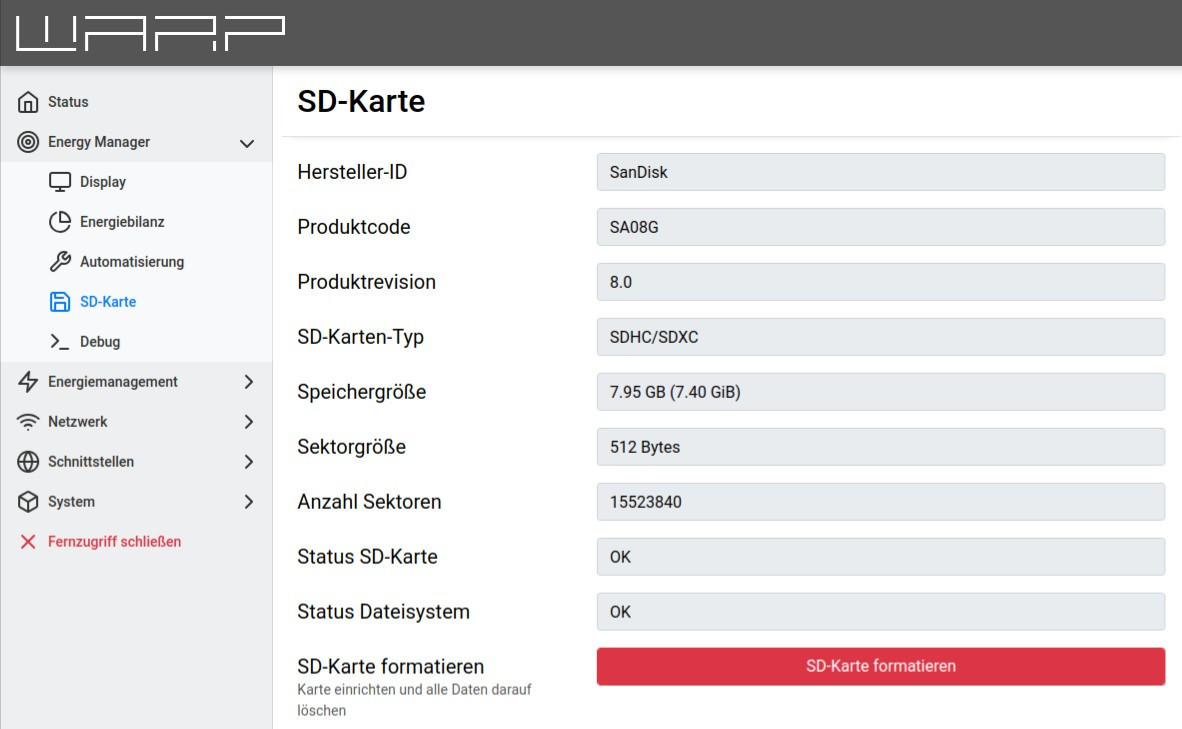
Task: Click the SD-Karte floppy disk icon
Action: [x=60, y=302]
